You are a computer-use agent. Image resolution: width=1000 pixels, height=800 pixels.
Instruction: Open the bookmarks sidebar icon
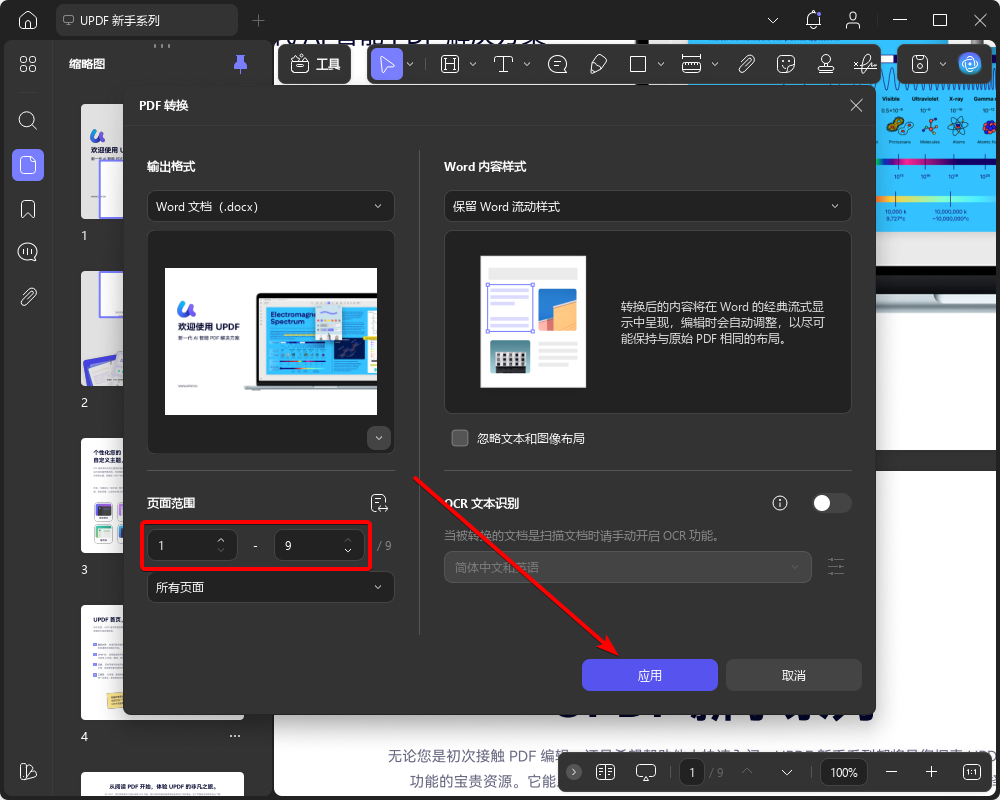point(27,209)
